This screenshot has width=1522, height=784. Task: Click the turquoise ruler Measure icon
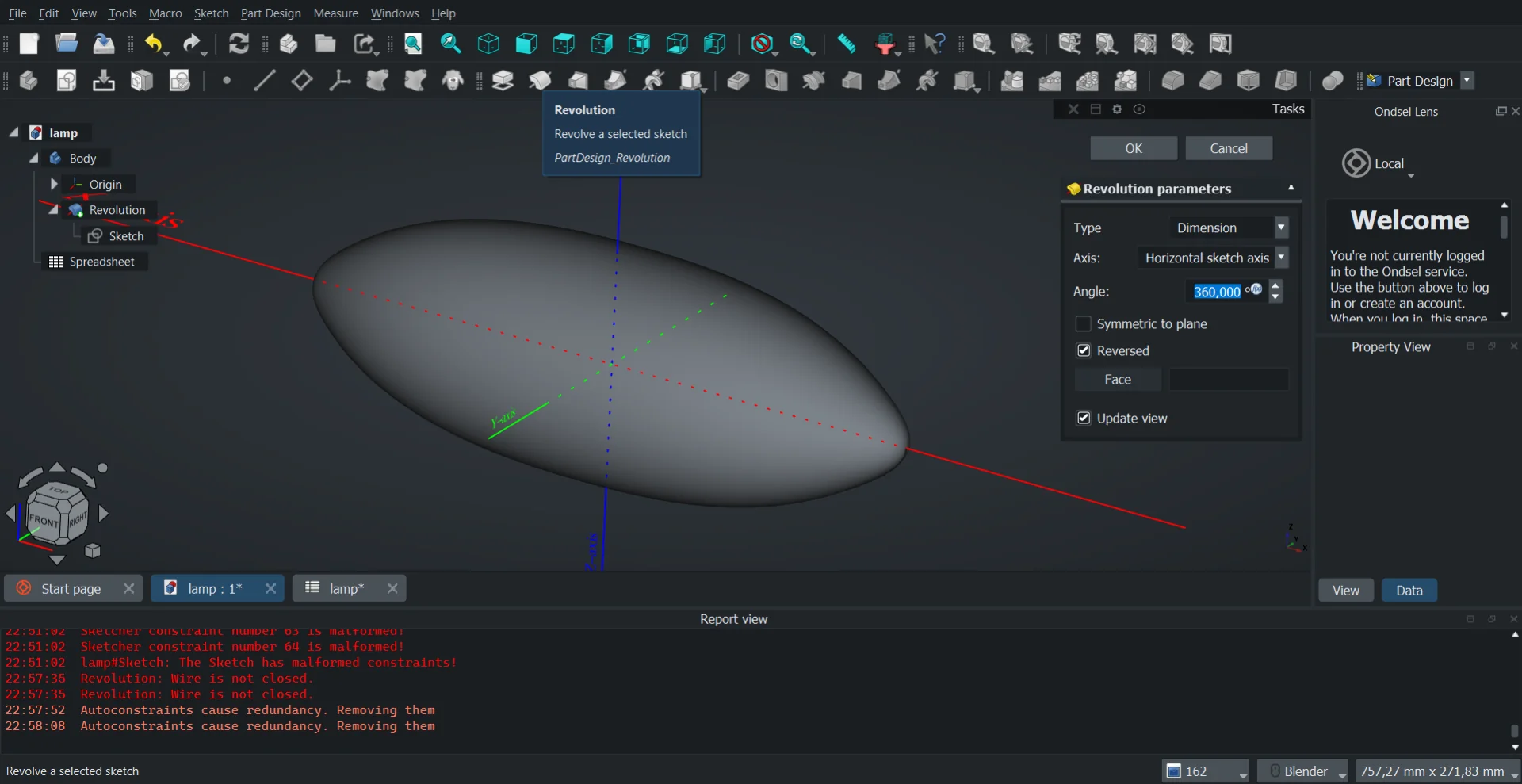(846, 44)
